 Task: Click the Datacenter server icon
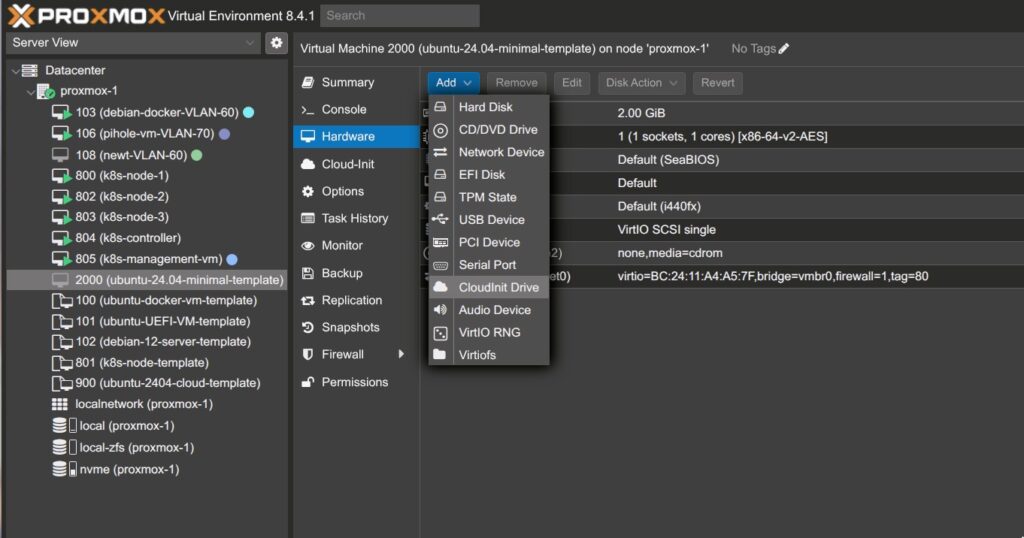tap(30, 70)
